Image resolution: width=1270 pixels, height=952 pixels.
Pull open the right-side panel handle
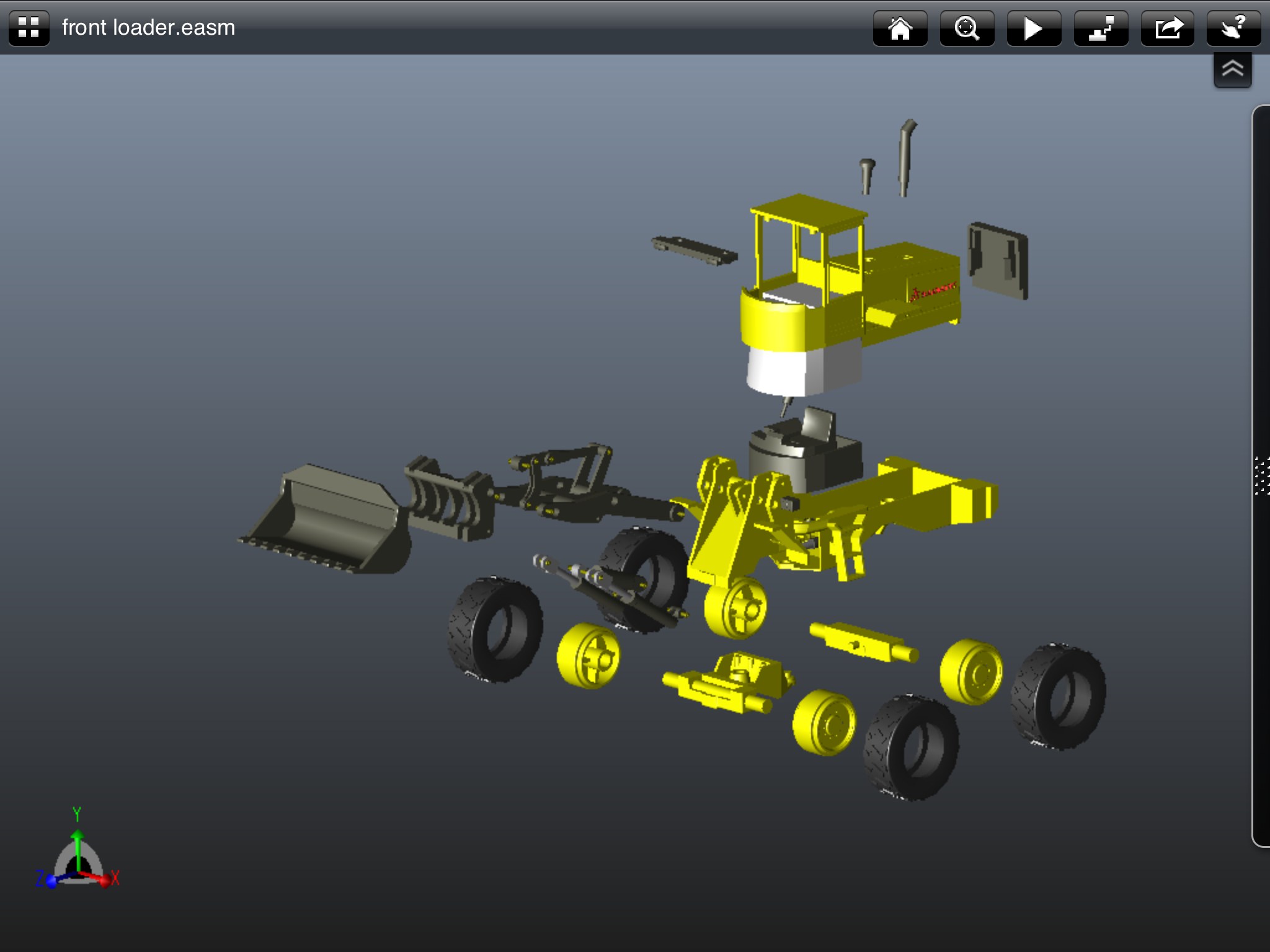1262,476
